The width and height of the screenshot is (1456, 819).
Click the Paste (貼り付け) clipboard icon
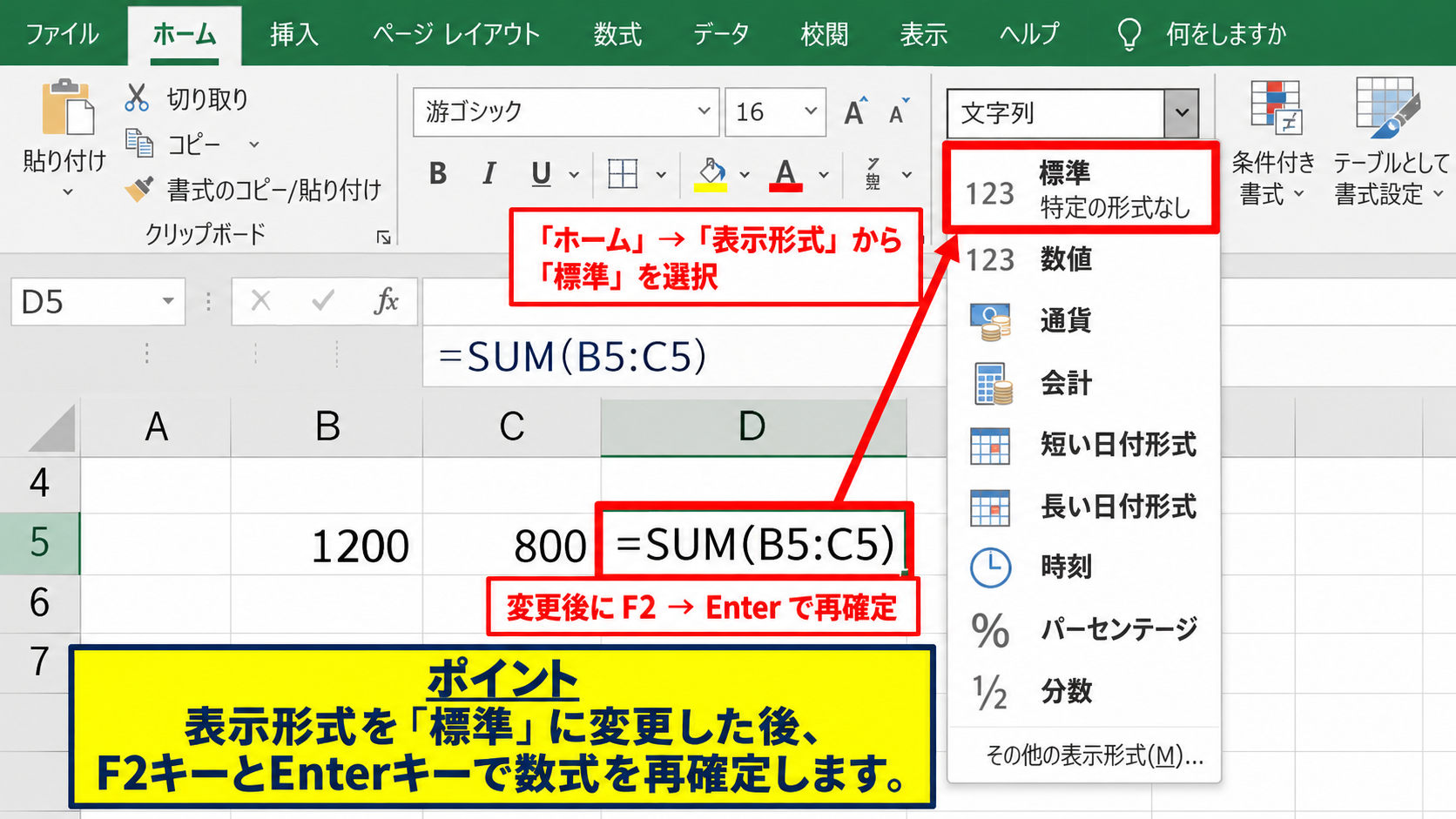pyautogui.click(x=67, y=107)
